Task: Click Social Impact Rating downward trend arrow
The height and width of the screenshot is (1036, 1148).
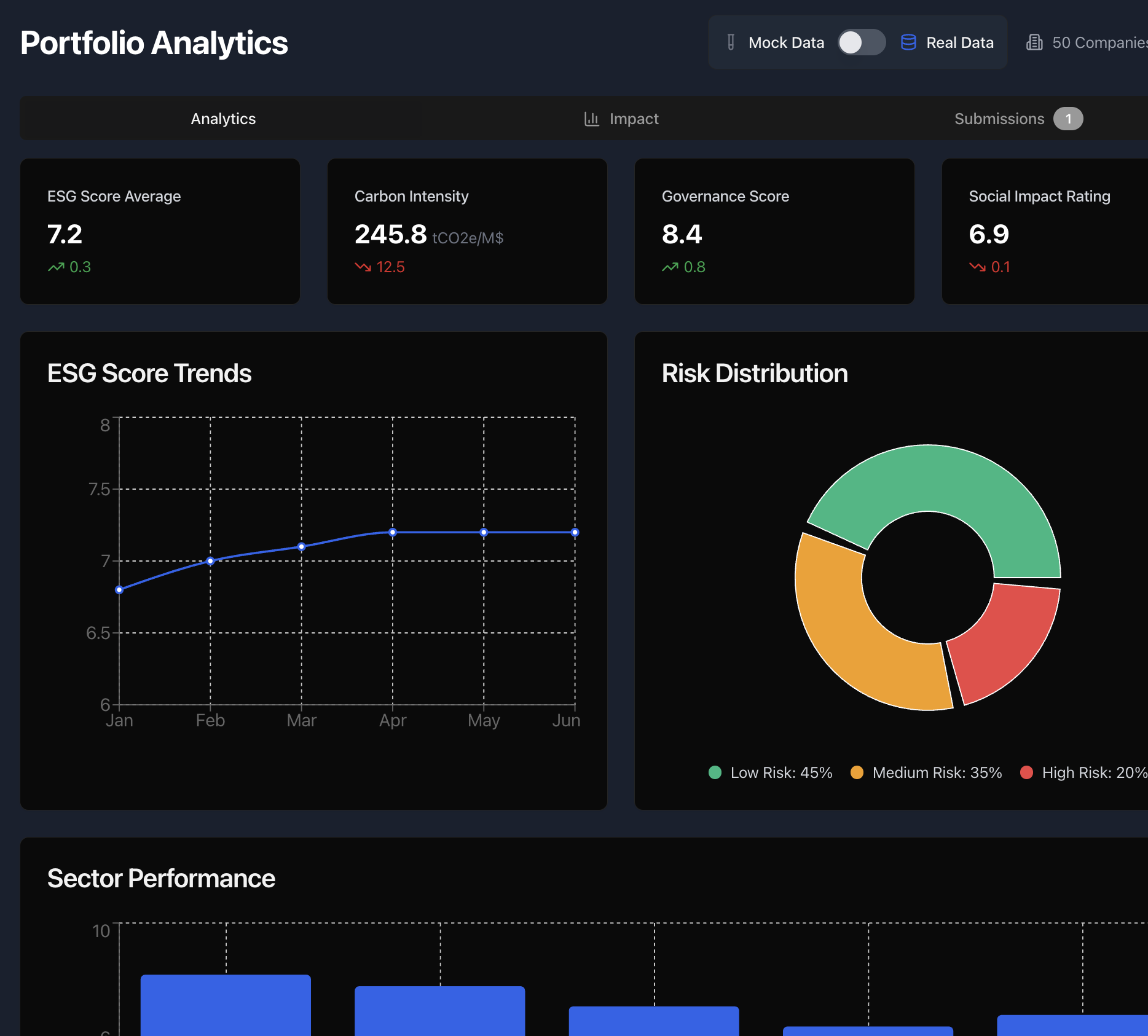Action: (977, 267)
